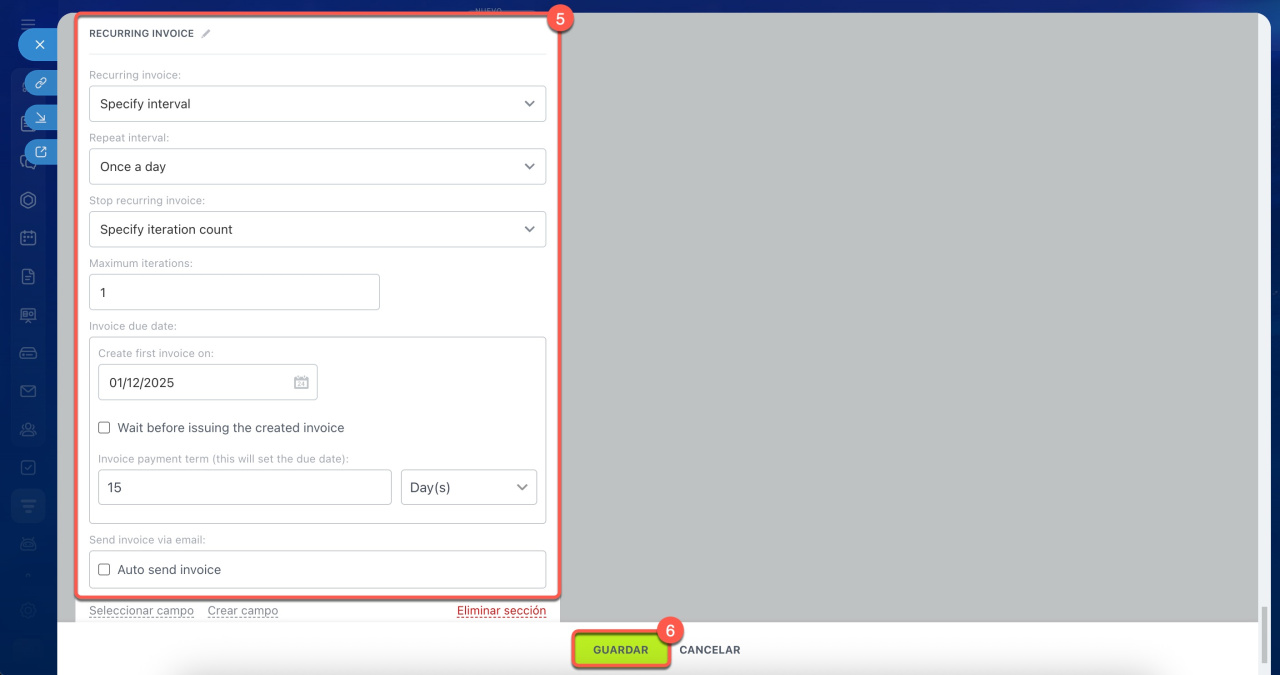
Task: Expand the Repeat interval 'Once a day' dropdown
Action: pyautogui.click(x=317, y=167)
